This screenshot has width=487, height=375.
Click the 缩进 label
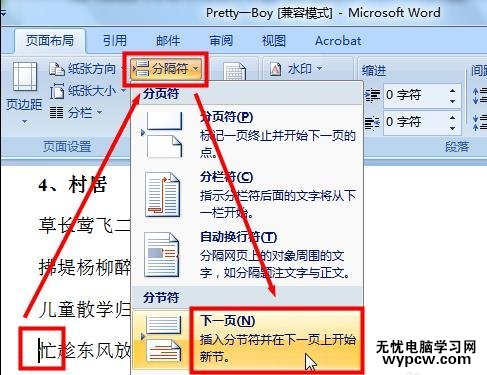pos(373,71)
